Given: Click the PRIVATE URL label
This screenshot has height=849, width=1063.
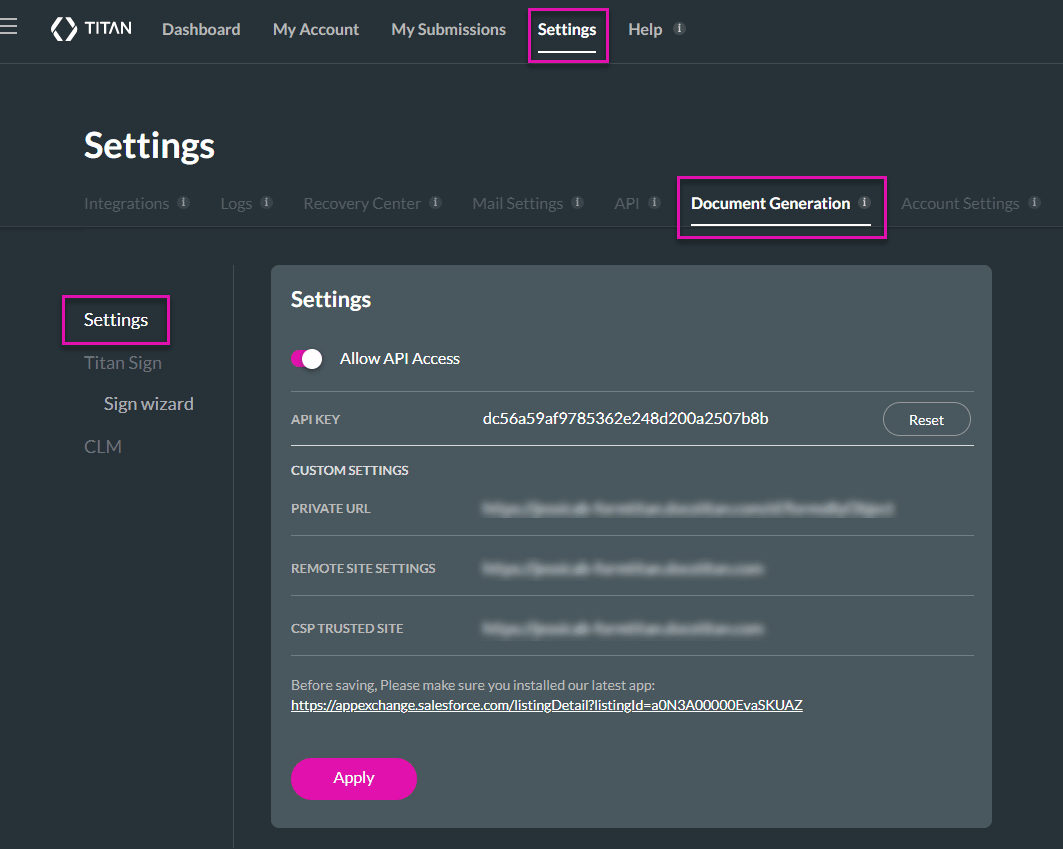Looking at the screenshot, I should pos(331,509).
